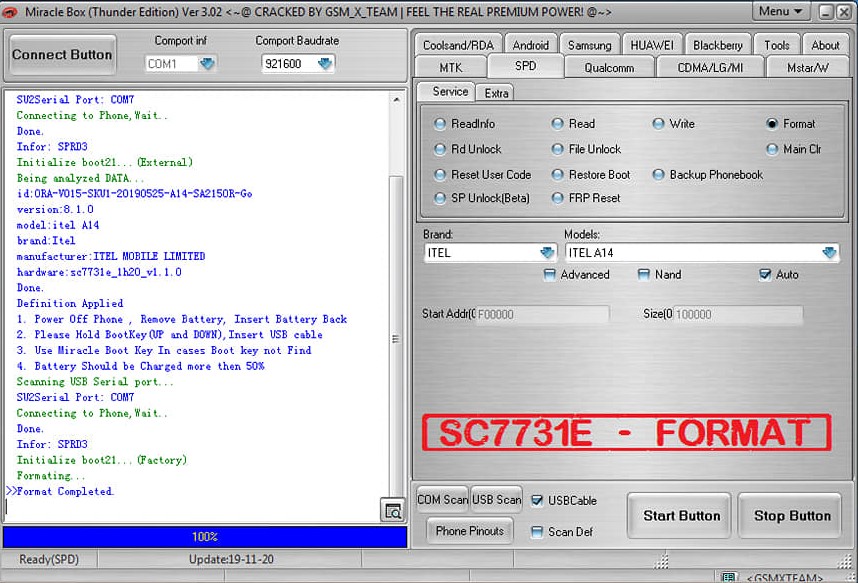Select the FRP Reset radio option

click(x=557, y=198)
